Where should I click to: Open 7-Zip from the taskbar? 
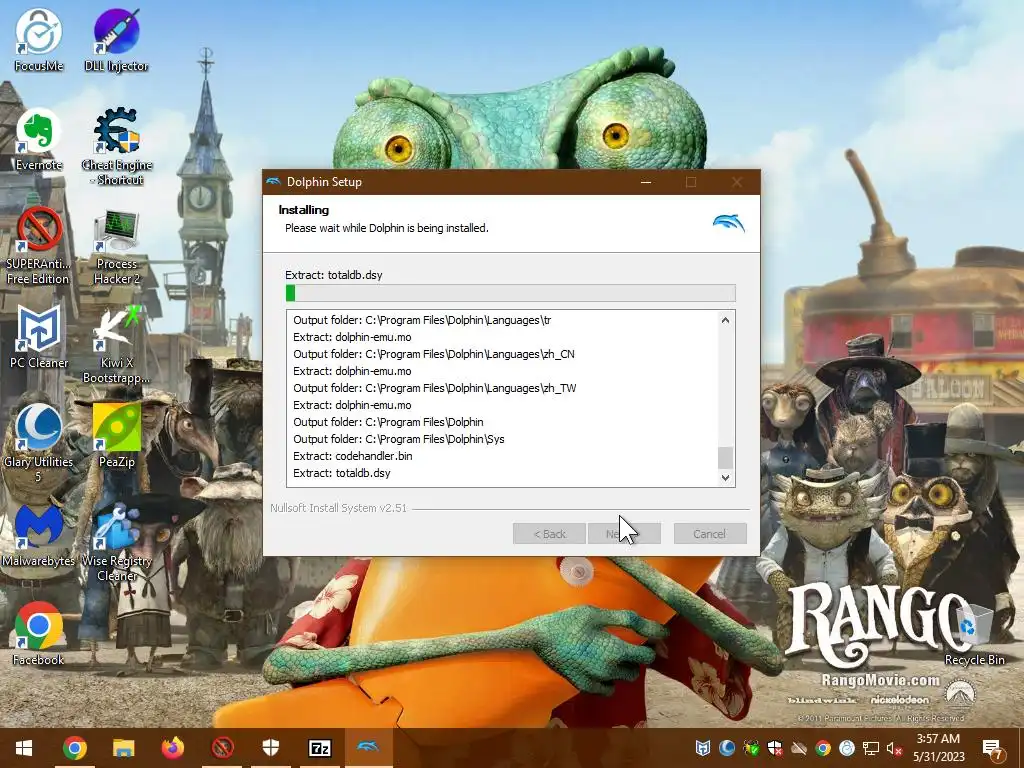[320, 748]
